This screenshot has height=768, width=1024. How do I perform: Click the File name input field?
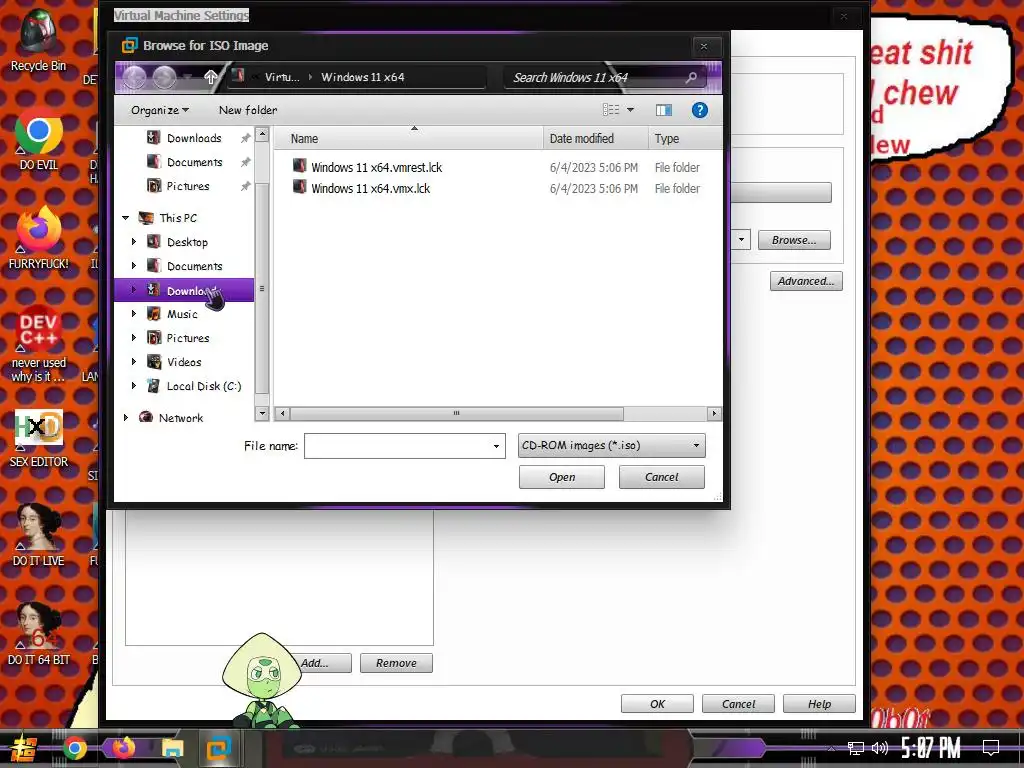(397, 446)
